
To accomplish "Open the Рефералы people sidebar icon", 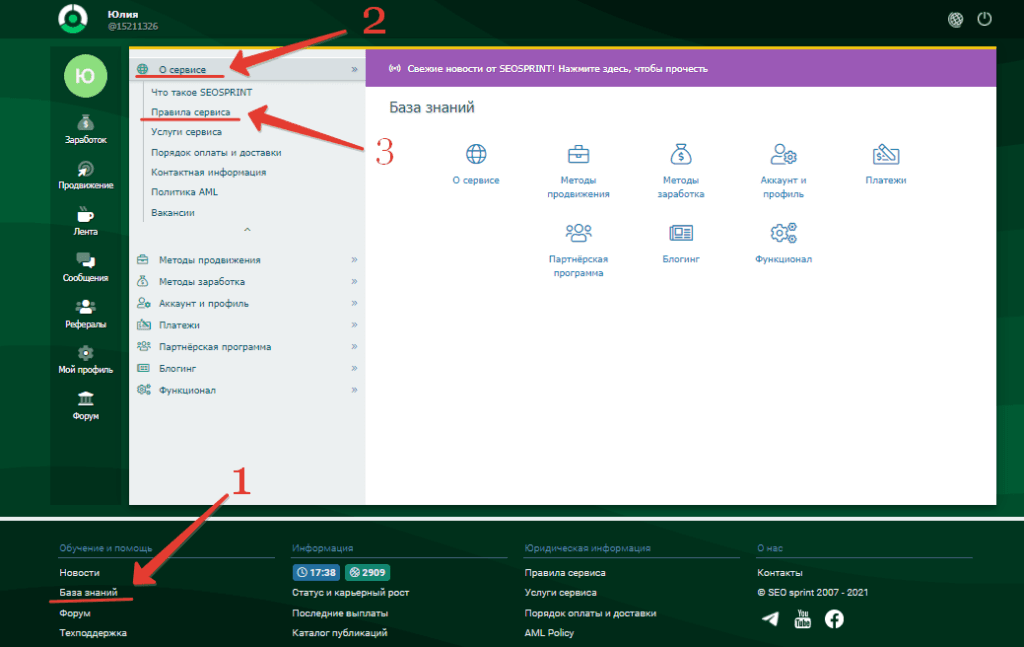I will point(86,307).
